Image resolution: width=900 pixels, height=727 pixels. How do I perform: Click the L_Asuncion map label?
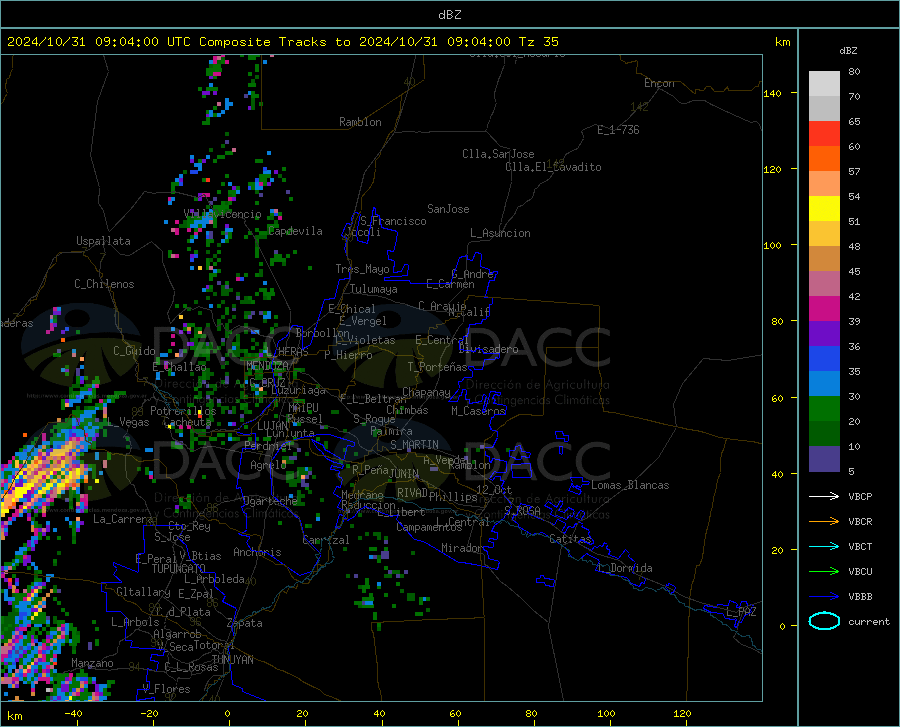tap(500, 233)
